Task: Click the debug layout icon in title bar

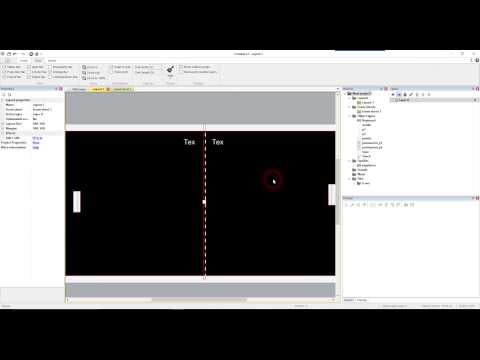Action: click(x=37, y=54)
